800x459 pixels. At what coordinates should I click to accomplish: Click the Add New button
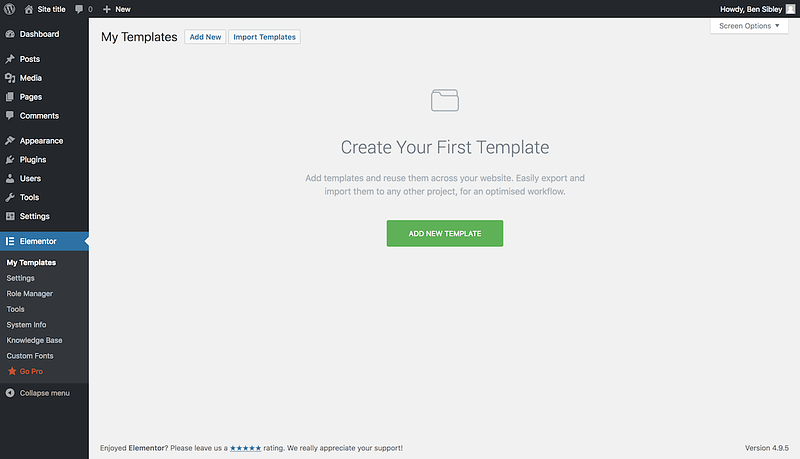[205, 37]
